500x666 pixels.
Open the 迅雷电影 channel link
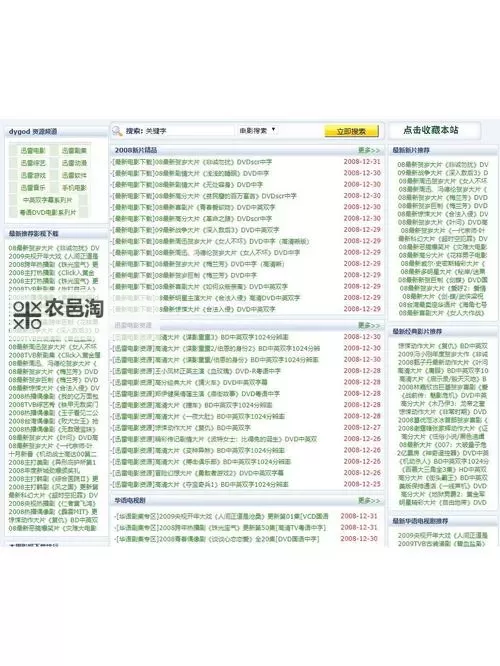pos(33,151)
